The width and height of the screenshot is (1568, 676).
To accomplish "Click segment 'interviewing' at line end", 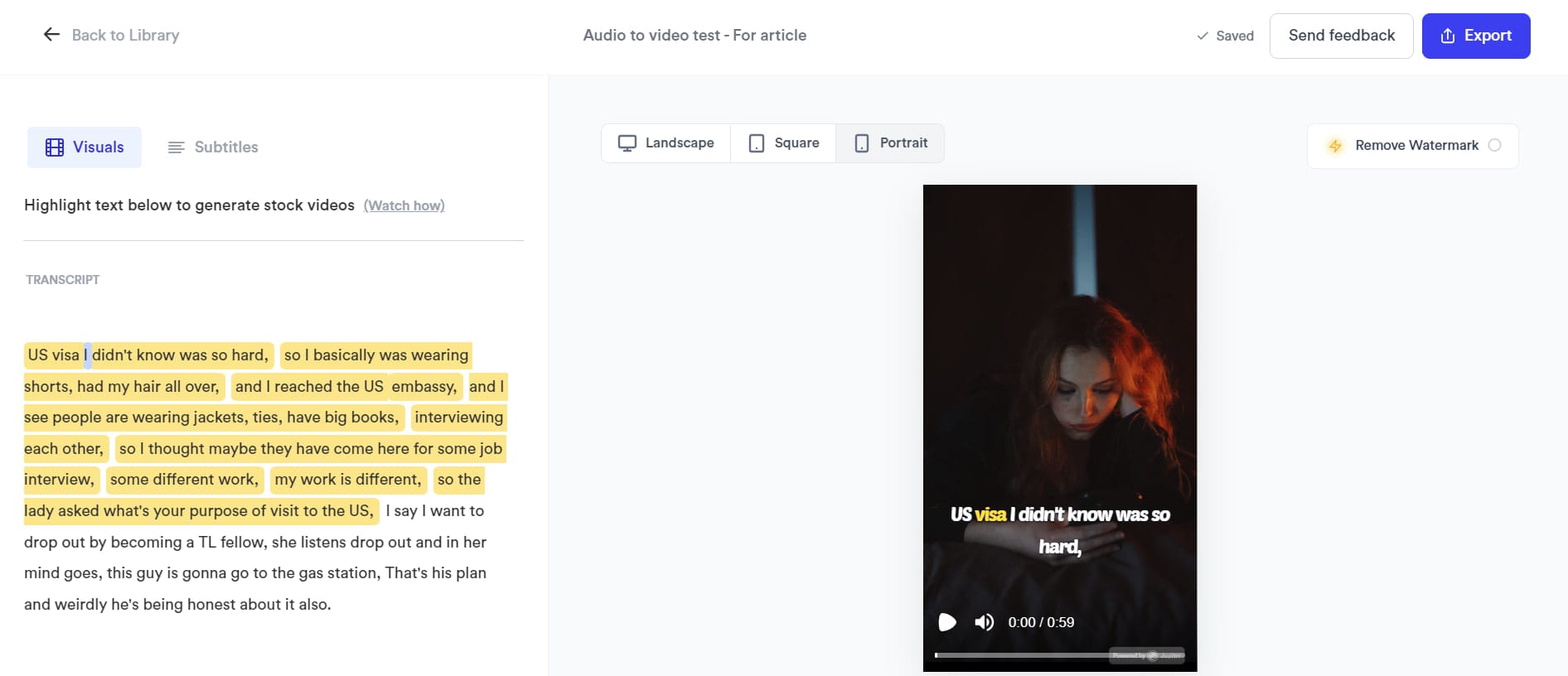I will coord(459,418).
